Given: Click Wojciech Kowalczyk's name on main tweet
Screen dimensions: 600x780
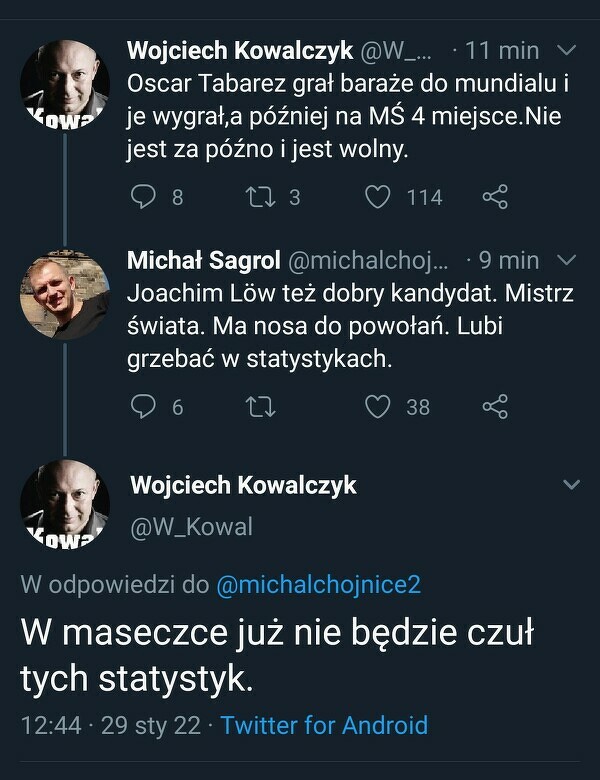Looking at the screenshot, I should [243, 486].
